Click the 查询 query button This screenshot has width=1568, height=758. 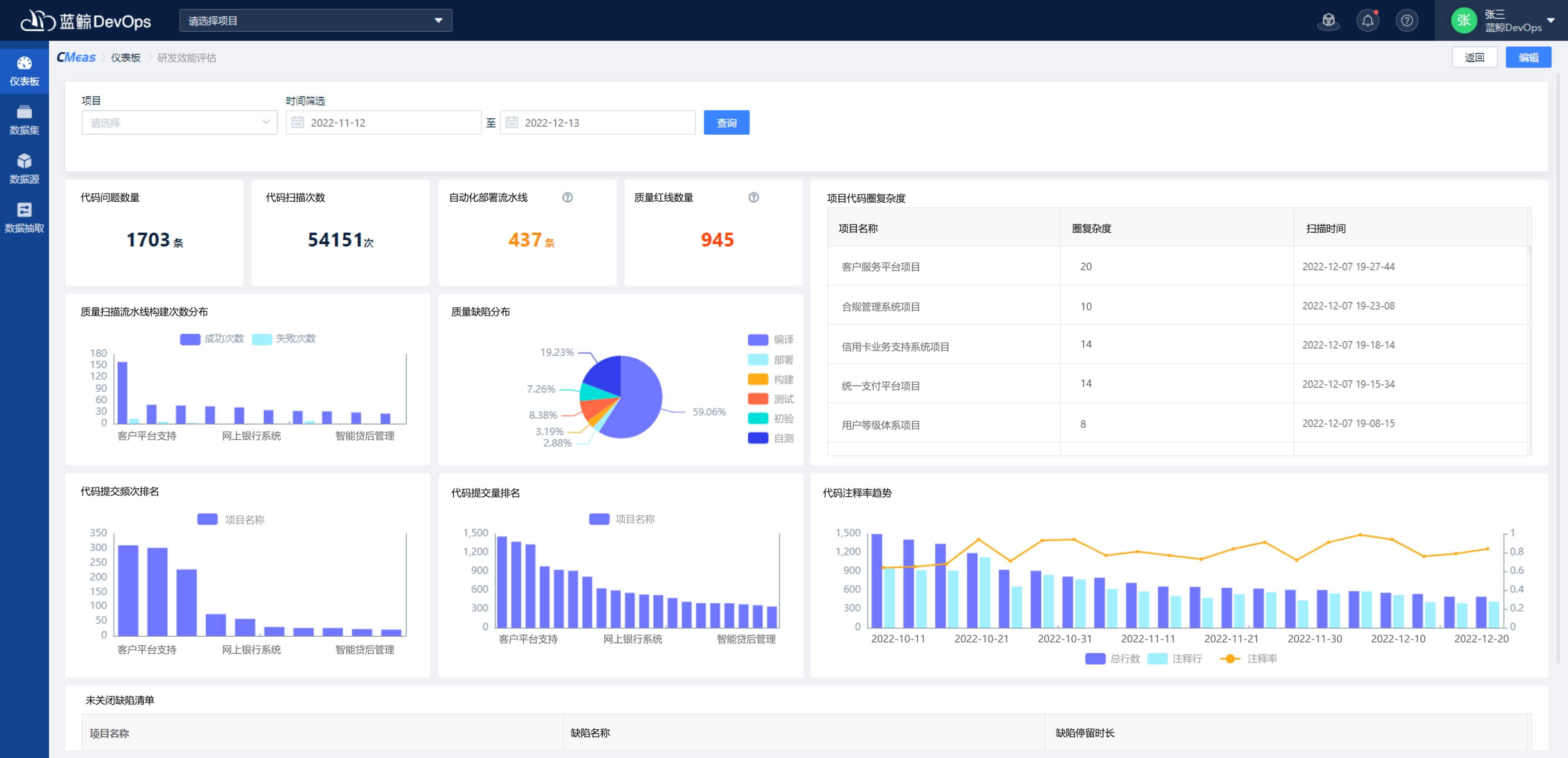point(726,122)
